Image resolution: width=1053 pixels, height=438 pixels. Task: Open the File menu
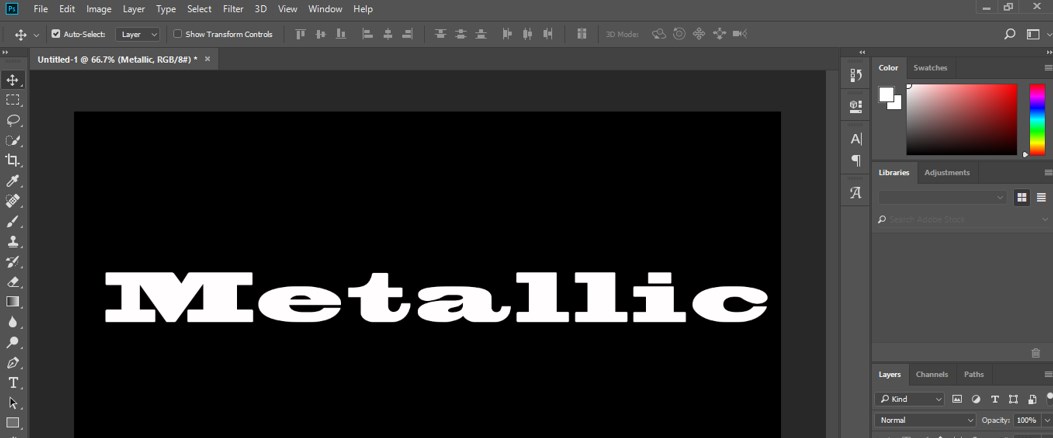click(x=40, y=9)
